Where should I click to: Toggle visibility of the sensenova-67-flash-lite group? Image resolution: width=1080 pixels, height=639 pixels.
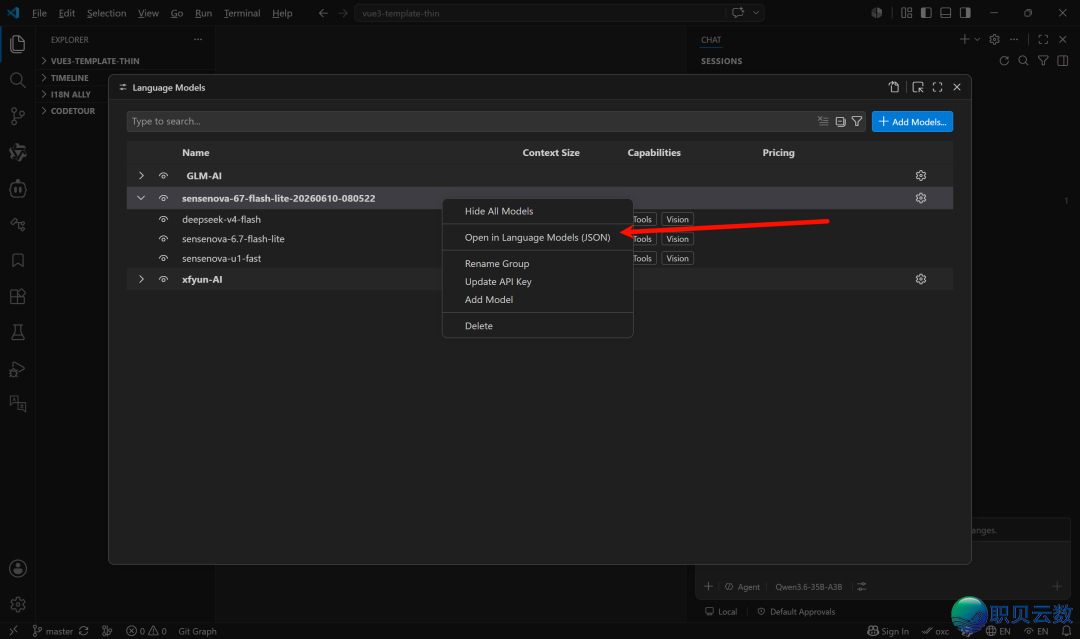click(163, 198)
